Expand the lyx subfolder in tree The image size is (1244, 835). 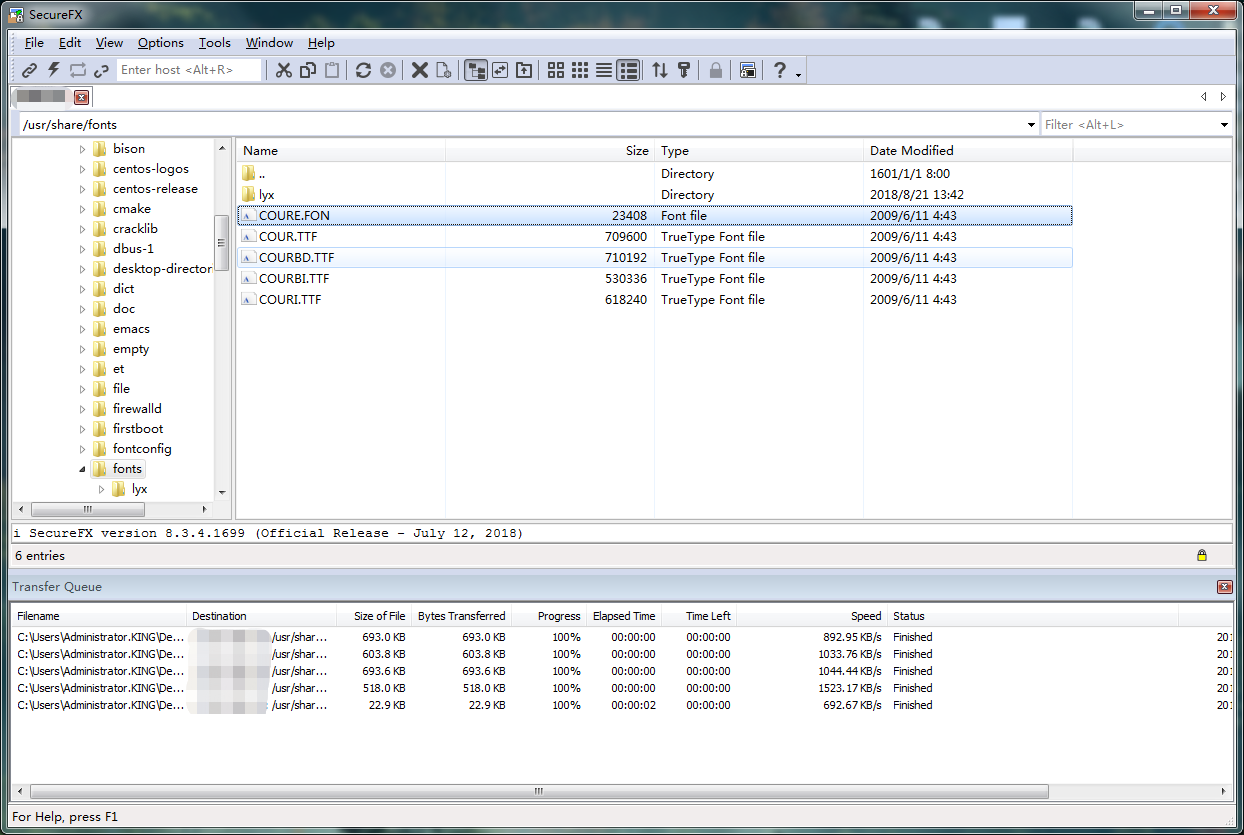(x=101, y=489)
